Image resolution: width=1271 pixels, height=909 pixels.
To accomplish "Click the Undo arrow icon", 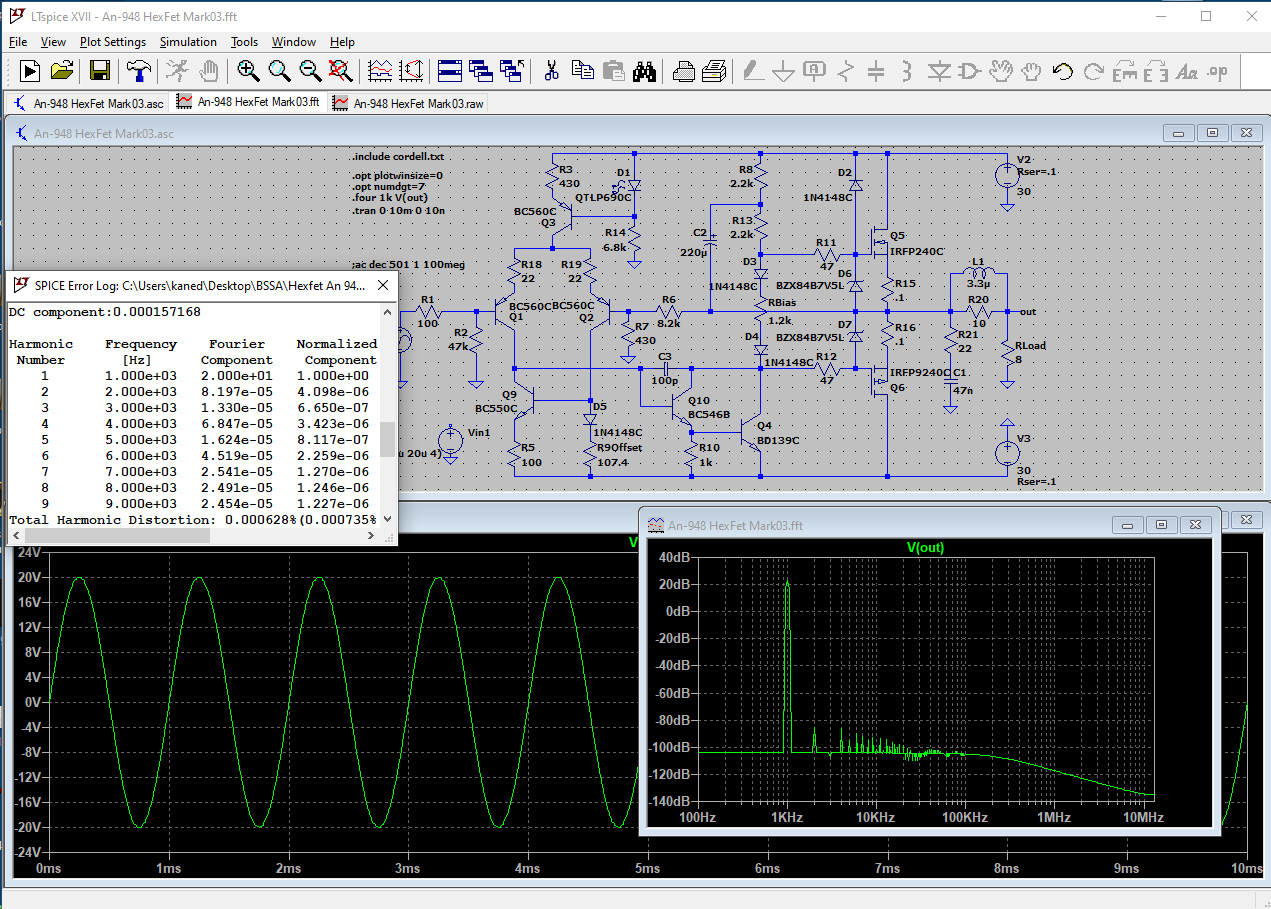I will point(1062,71).
